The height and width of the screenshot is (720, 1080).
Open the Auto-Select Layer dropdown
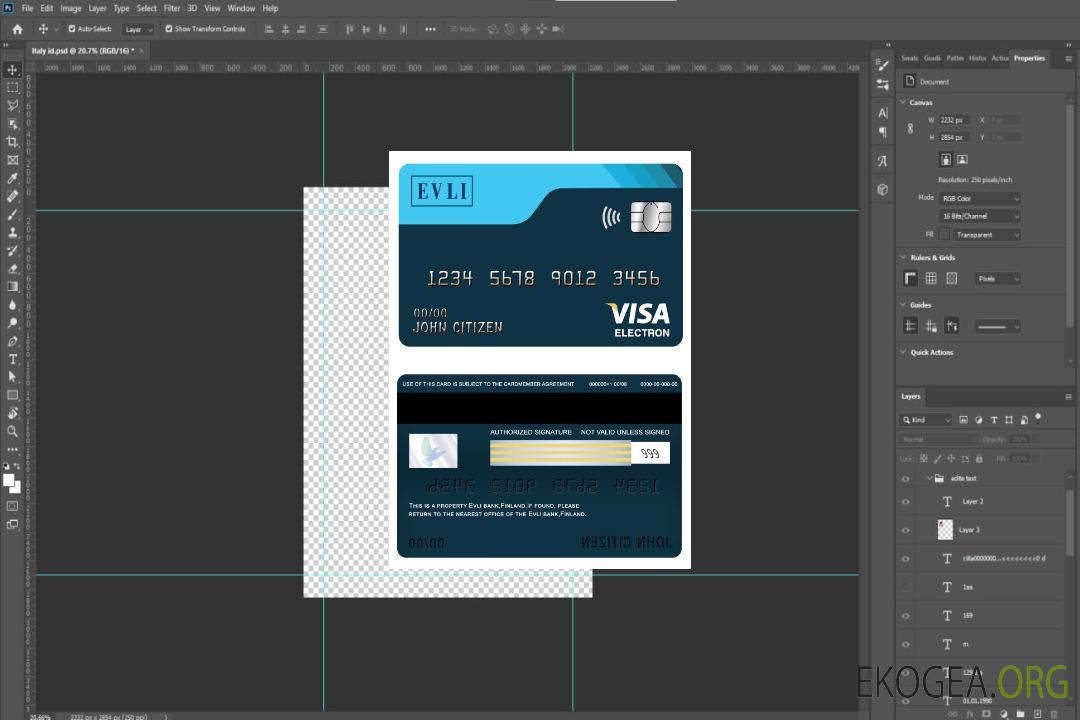[x=138, y=30]
